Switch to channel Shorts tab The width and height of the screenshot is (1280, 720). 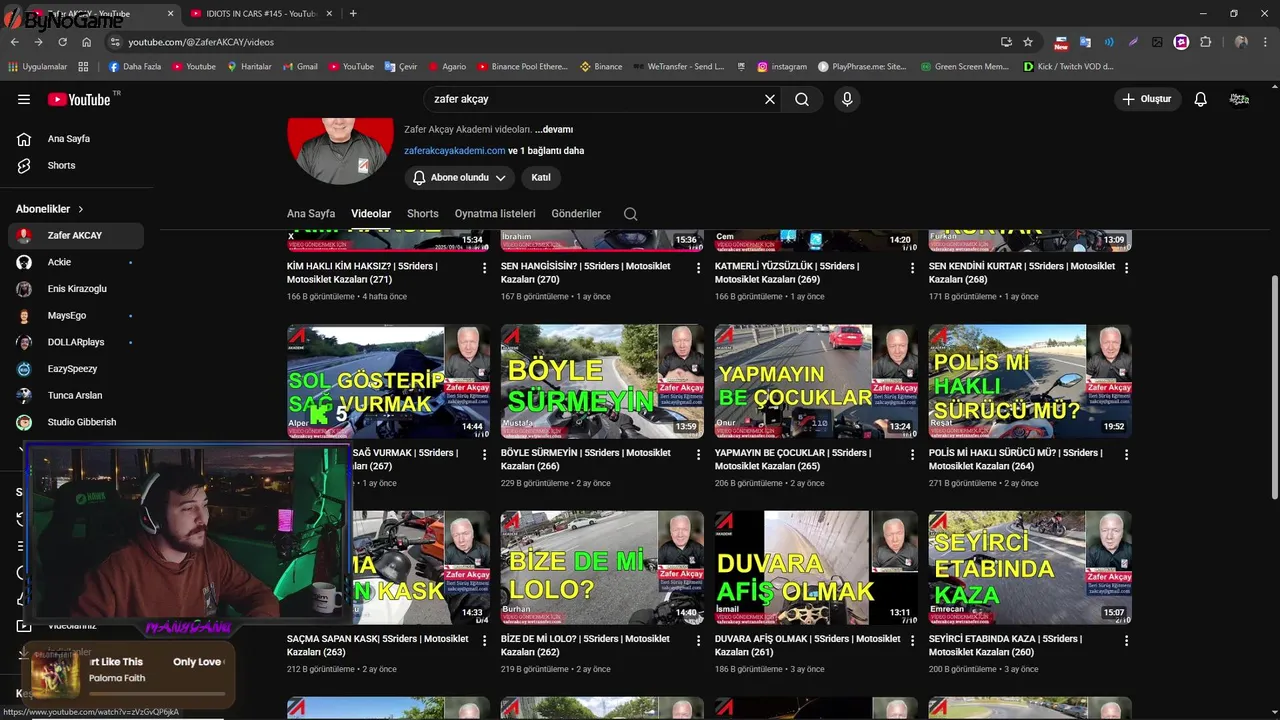423,214
